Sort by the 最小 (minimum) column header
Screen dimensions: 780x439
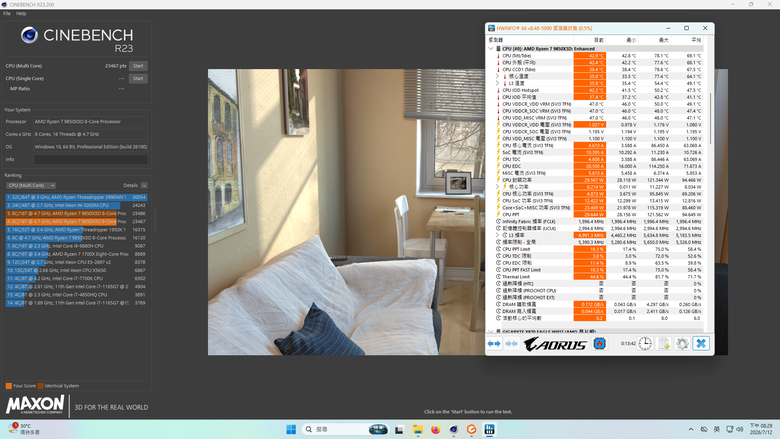(622, 40)
